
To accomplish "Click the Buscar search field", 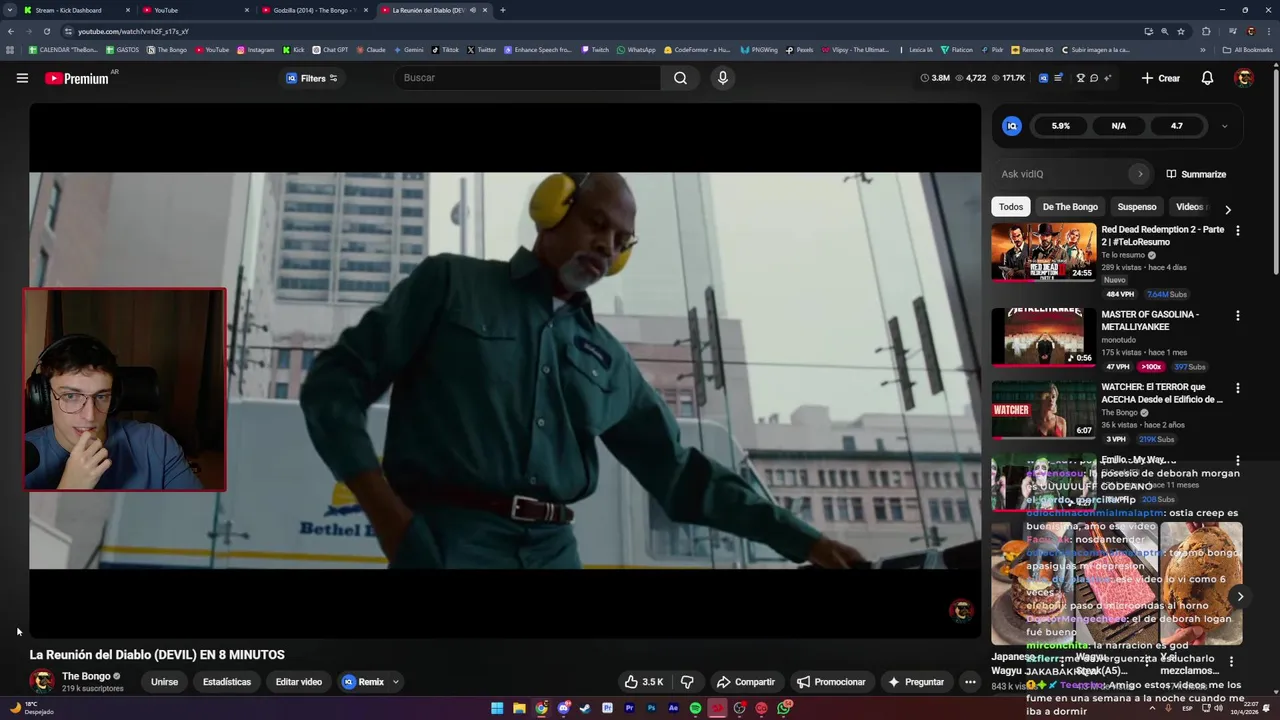I will 528,78.
